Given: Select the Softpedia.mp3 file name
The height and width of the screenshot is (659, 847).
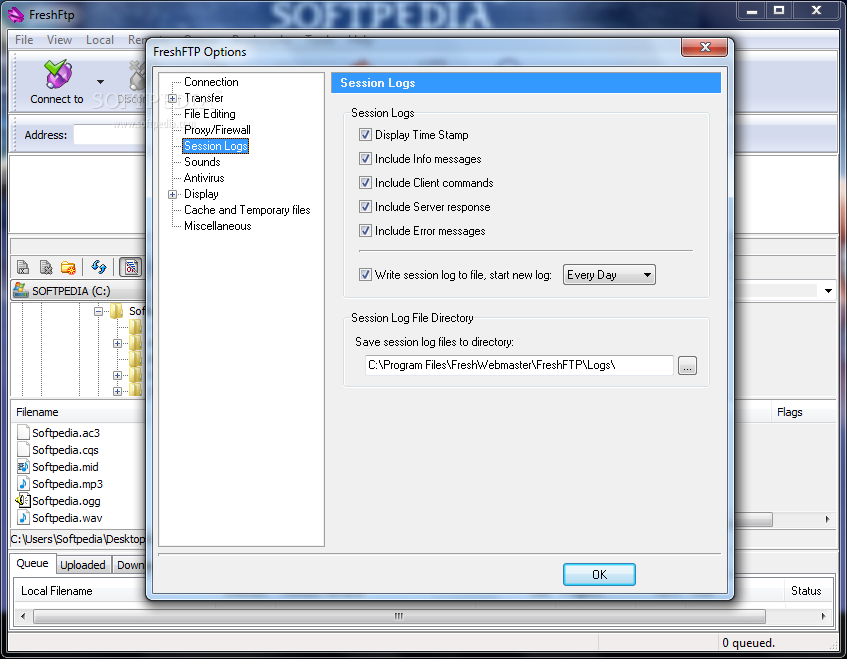Looking at the screenshot, I should click(x=68, y=484).
